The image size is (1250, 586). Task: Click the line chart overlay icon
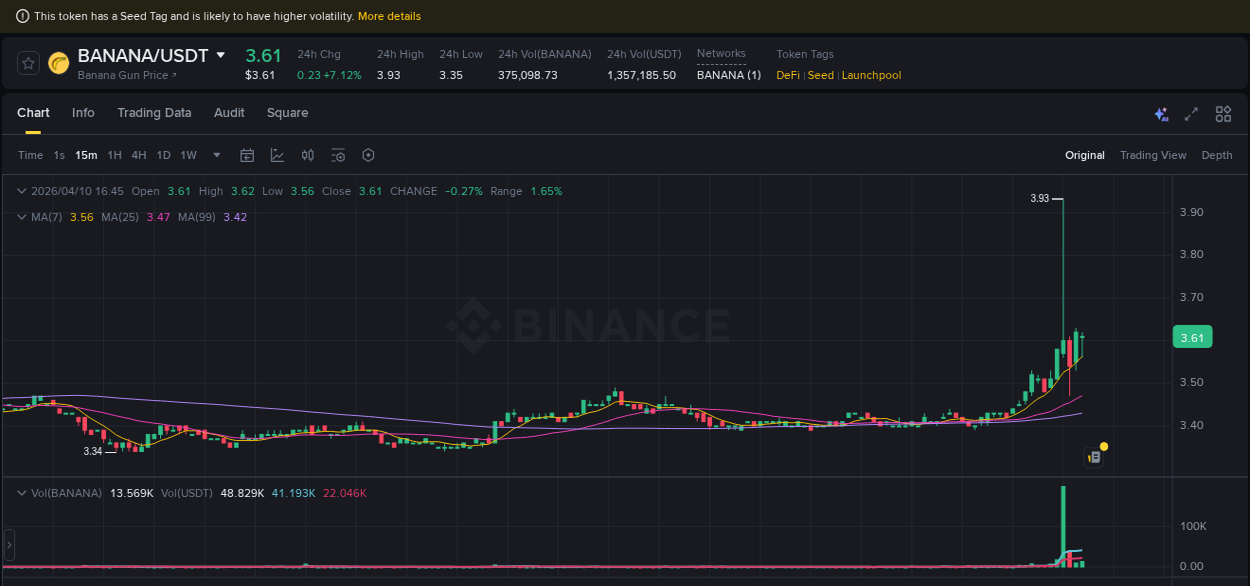point(277,155)
